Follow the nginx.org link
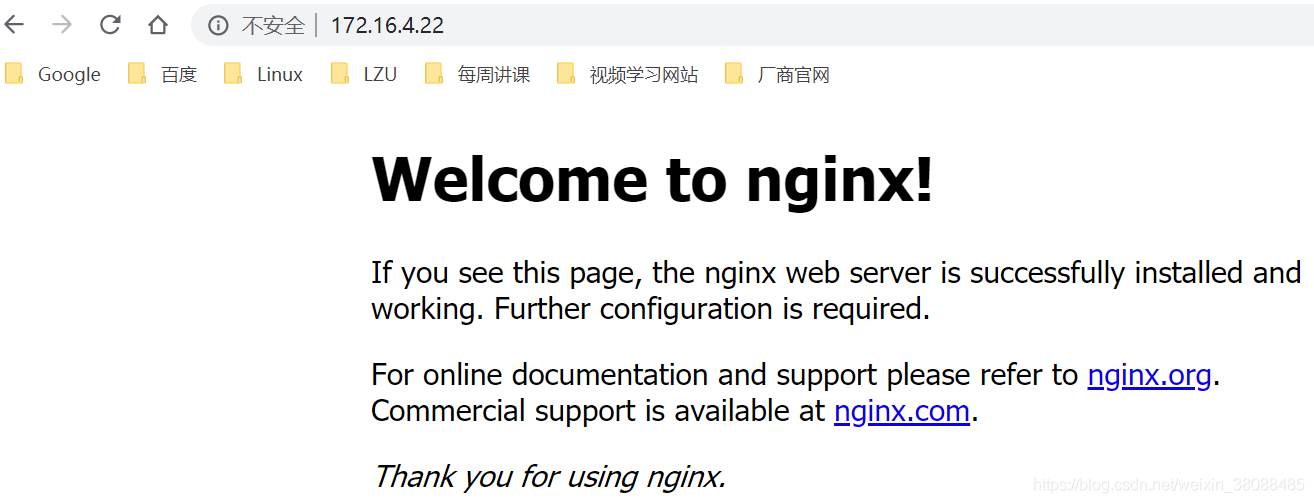This screenshot has height=503, width=1314. 1149,375
